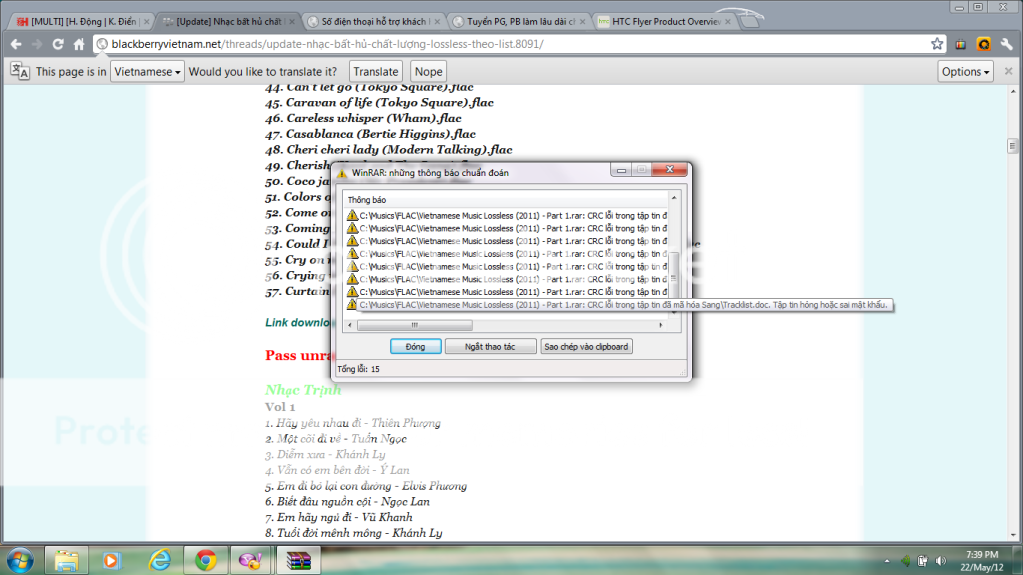Click the page vertical scrollbar thumb
This screenshot has width=1023, height=575.
(1012, 146)
